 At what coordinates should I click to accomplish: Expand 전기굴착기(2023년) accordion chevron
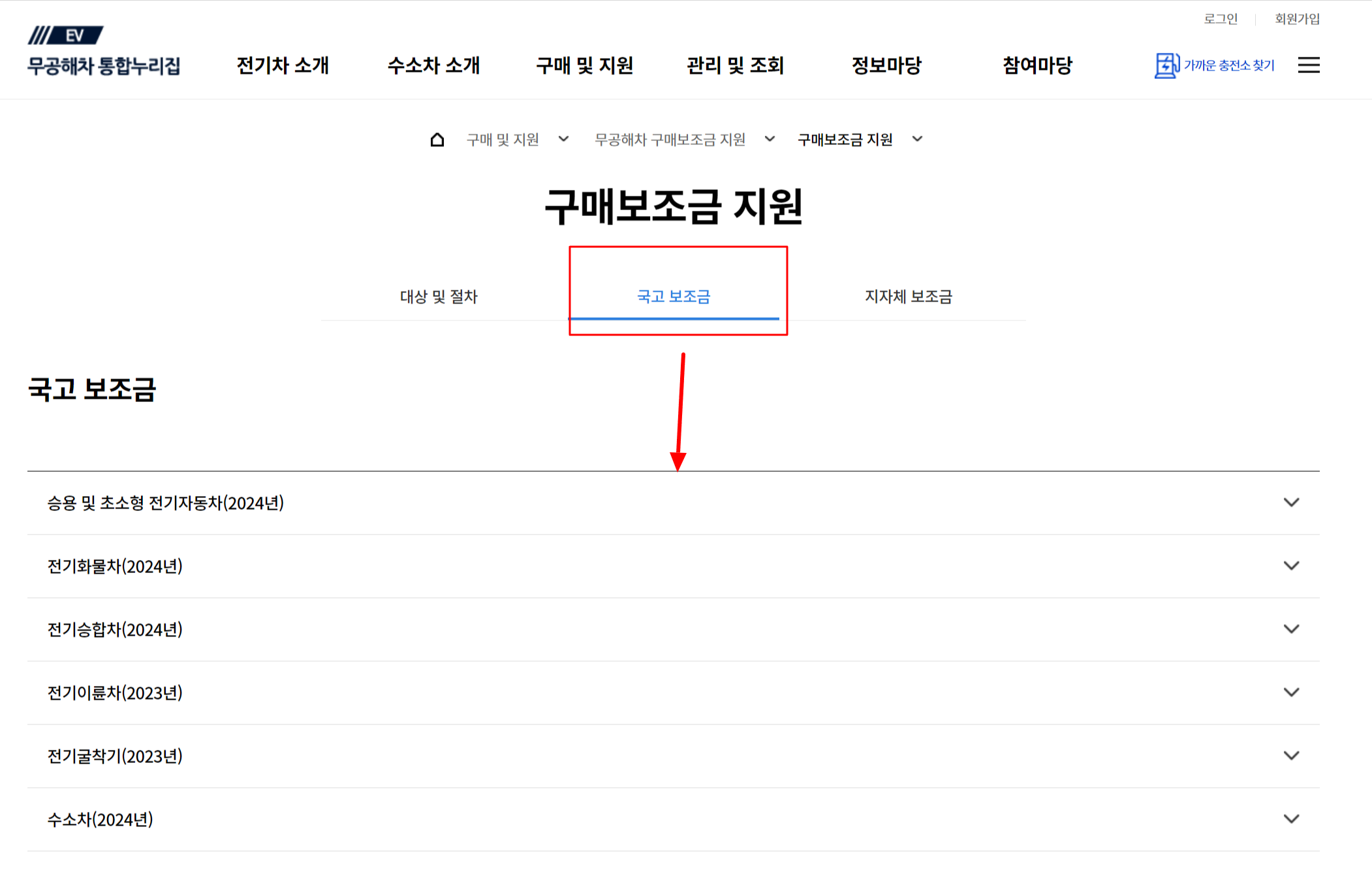pos(1290,756)
